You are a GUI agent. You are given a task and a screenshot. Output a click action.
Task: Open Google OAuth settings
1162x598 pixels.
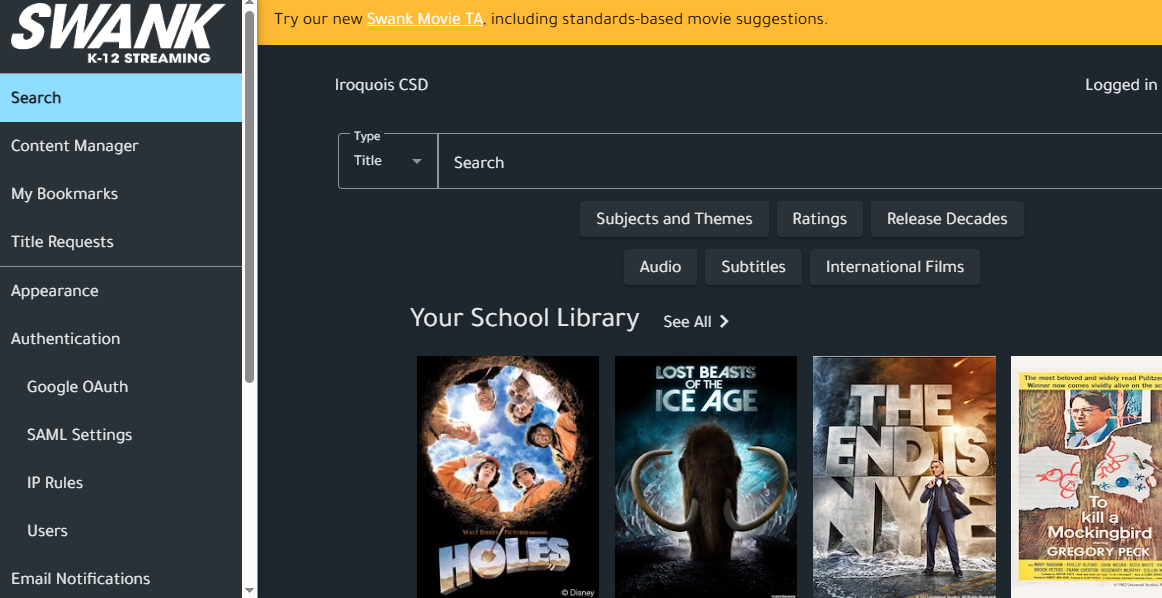[x=121, y=387]
